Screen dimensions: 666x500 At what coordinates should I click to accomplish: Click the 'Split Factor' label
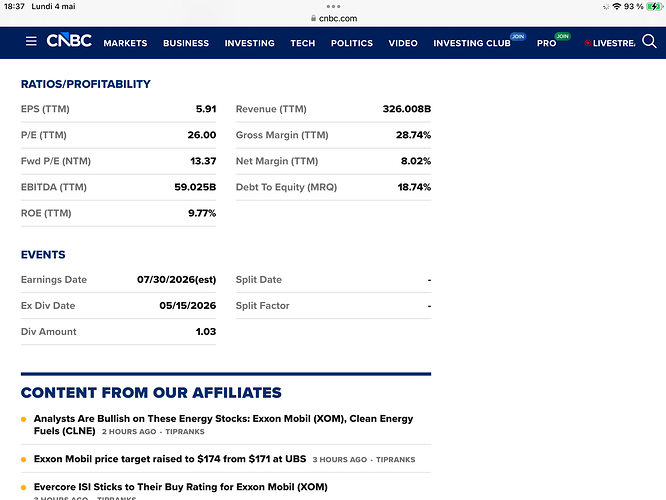pos(262,305)
